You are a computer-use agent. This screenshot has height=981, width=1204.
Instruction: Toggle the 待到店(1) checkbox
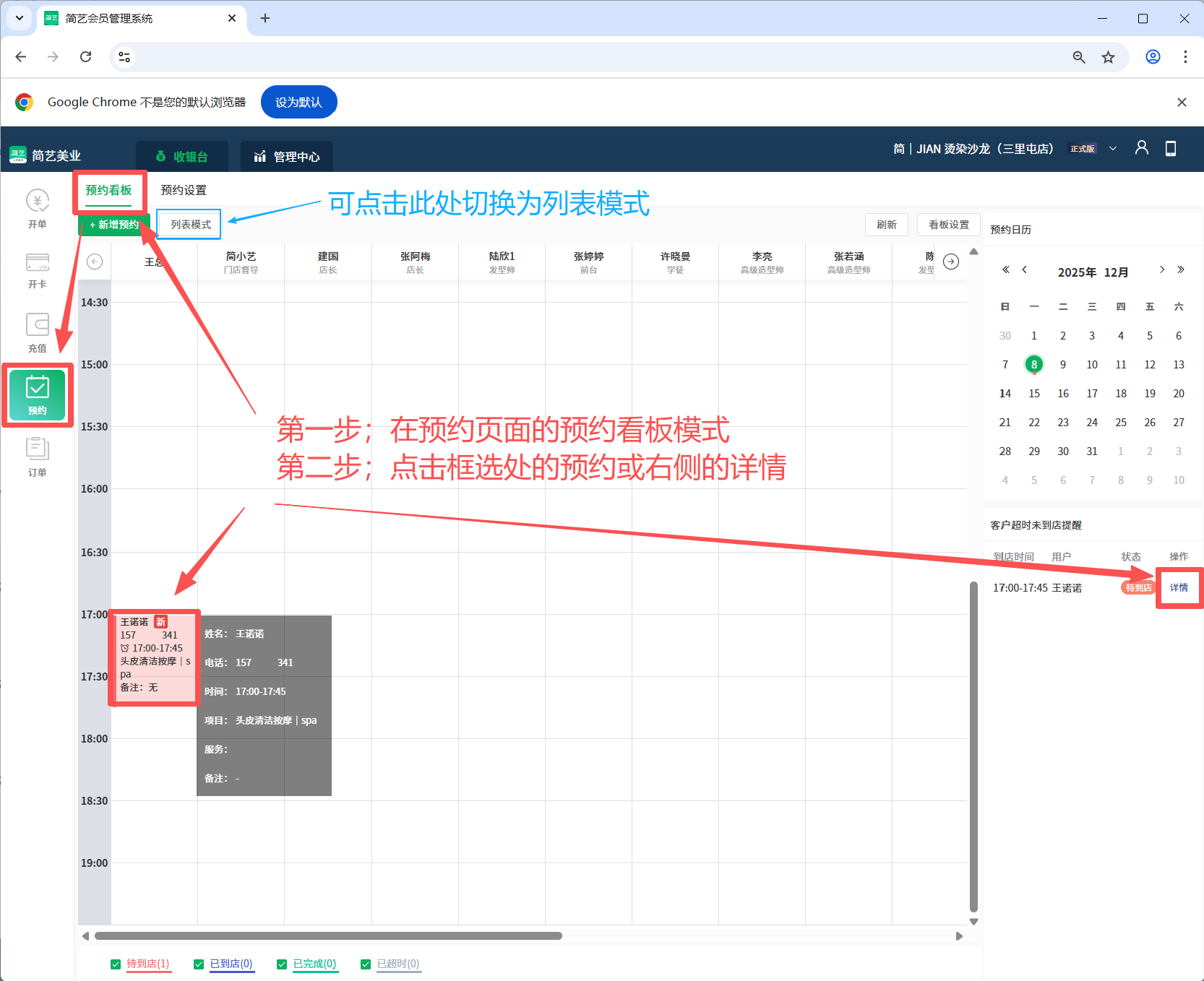click(x=116, y=964)
